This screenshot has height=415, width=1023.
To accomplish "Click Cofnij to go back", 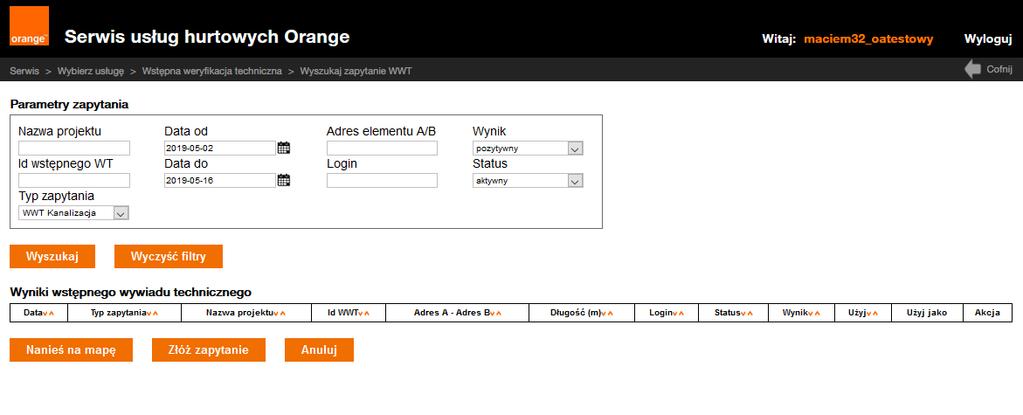I will (x=1000, y=69).
